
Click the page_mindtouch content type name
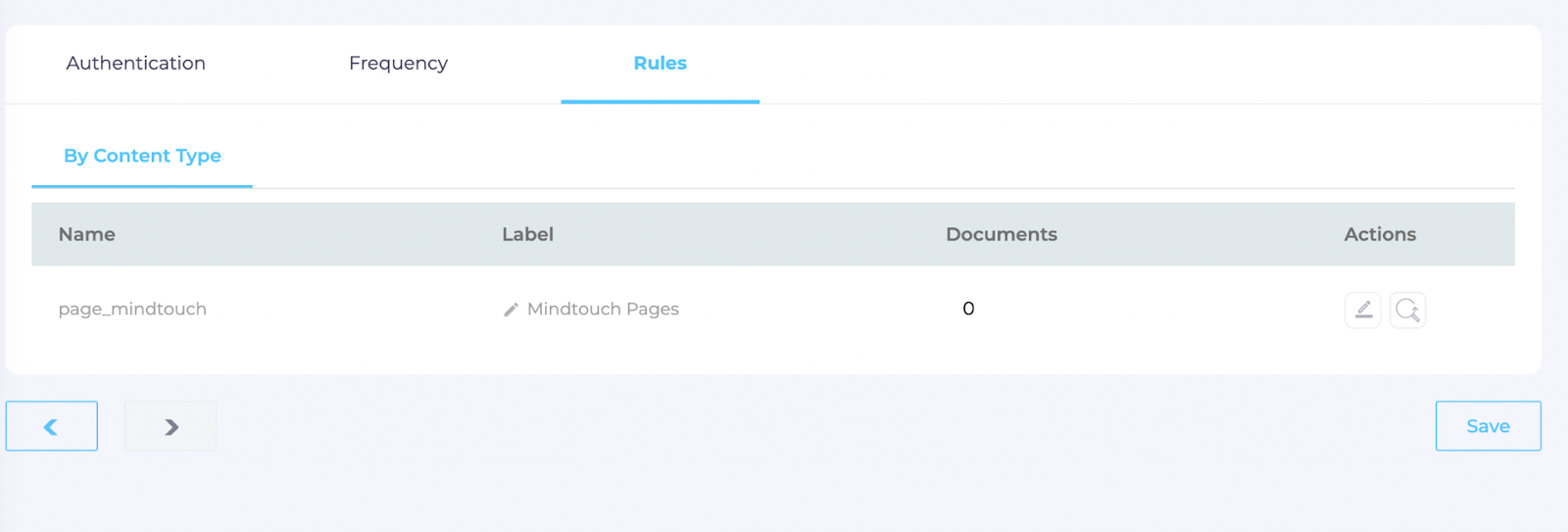(132, 310)
